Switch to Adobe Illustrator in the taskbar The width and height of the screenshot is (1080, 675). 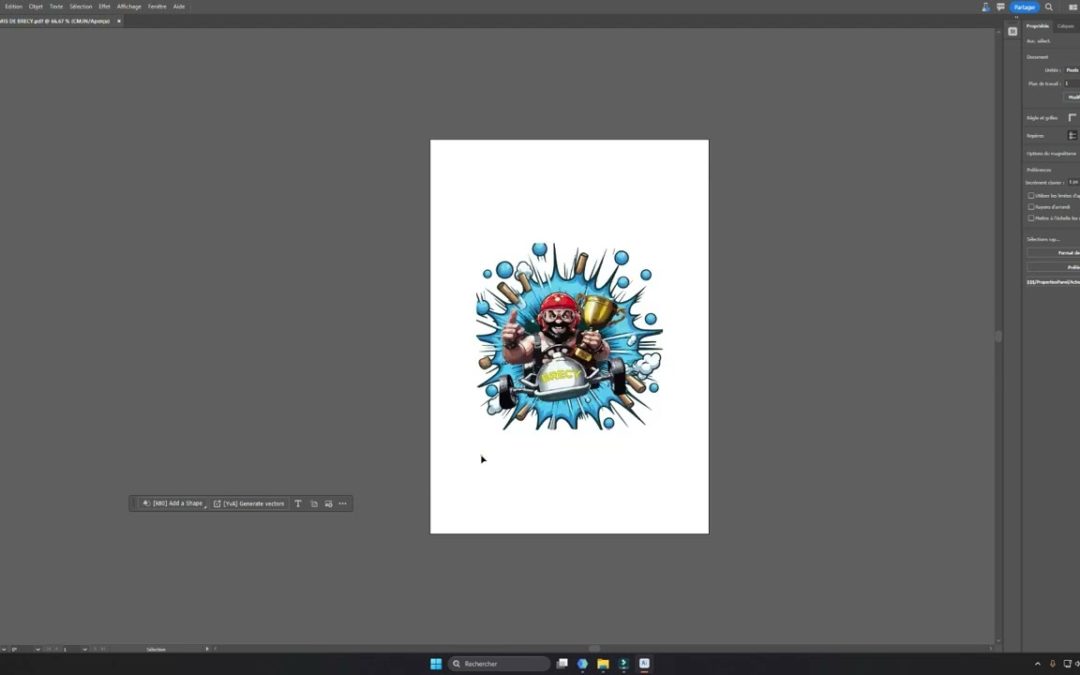[x=644, y=664]
